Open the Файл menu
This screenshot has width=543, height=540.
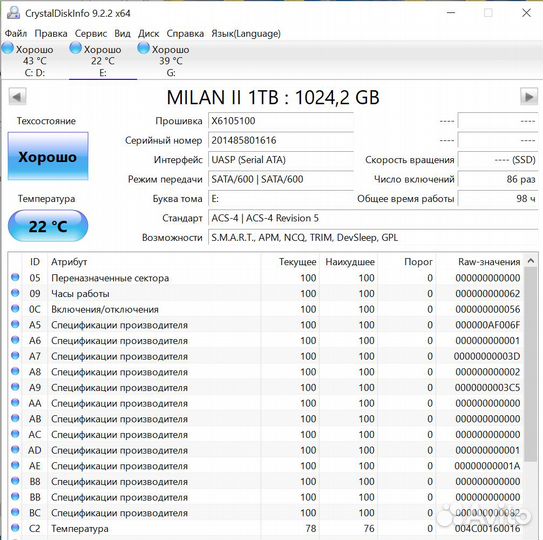point(16,34)
